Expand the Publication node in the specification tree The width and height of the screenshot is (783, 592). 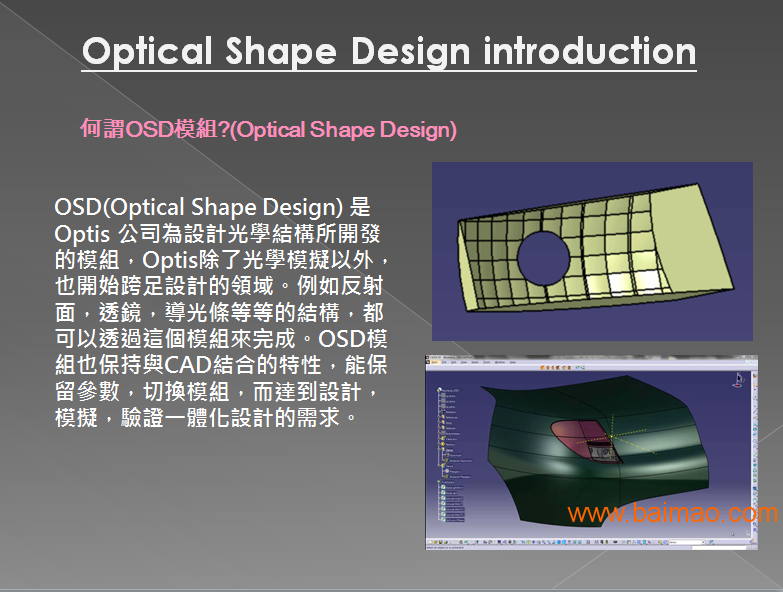click(x=439, y=482)
